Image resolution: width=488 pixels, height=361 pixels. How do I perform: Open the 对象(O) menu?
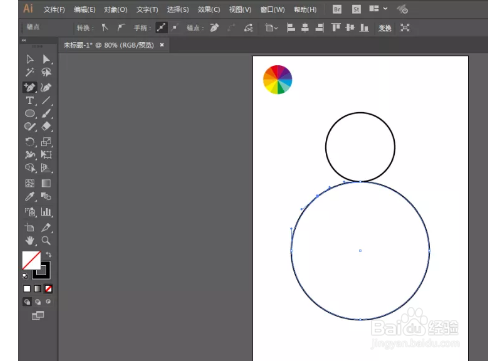115,10
